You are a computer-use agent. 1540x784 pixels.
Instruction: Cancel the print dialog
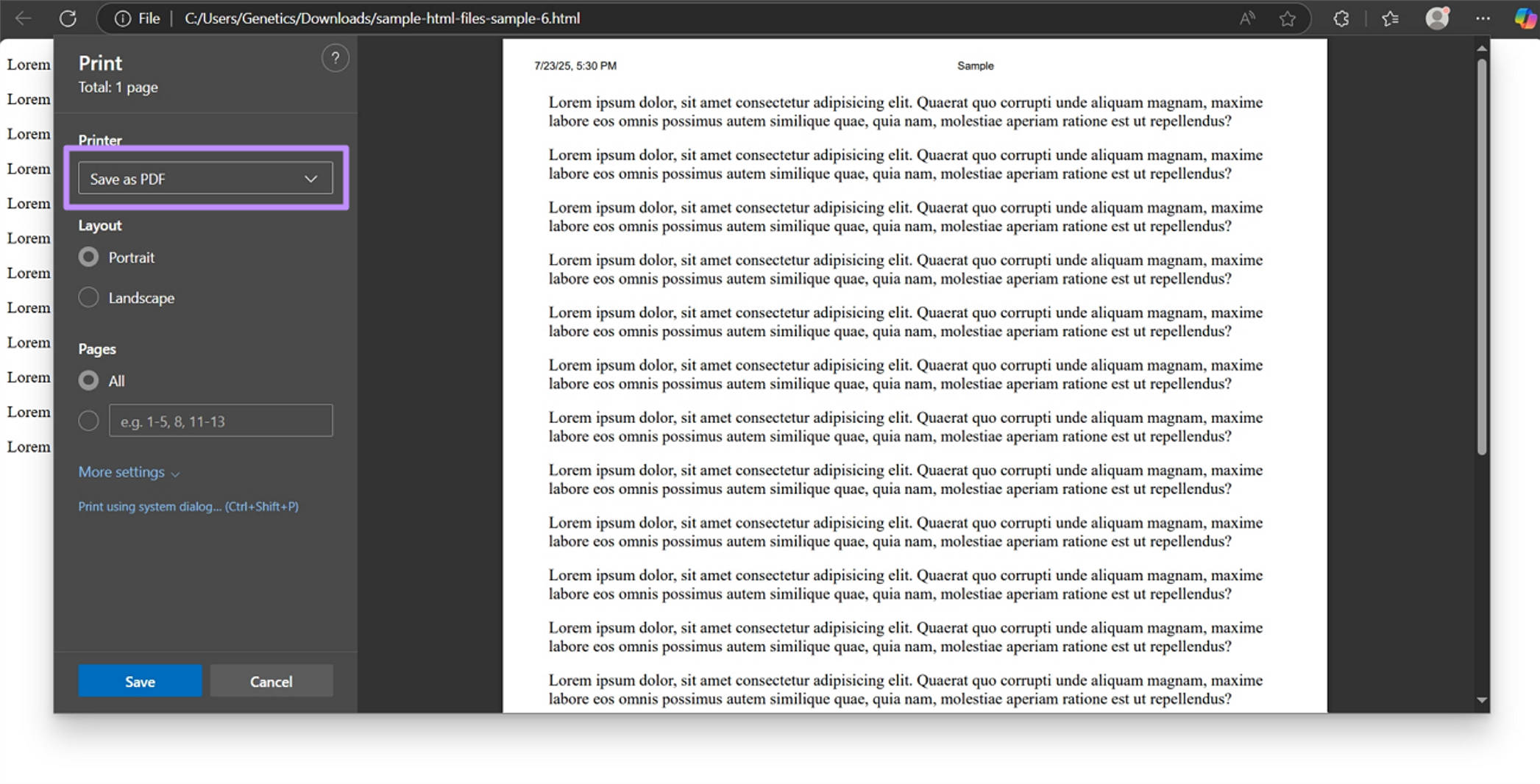272,681
